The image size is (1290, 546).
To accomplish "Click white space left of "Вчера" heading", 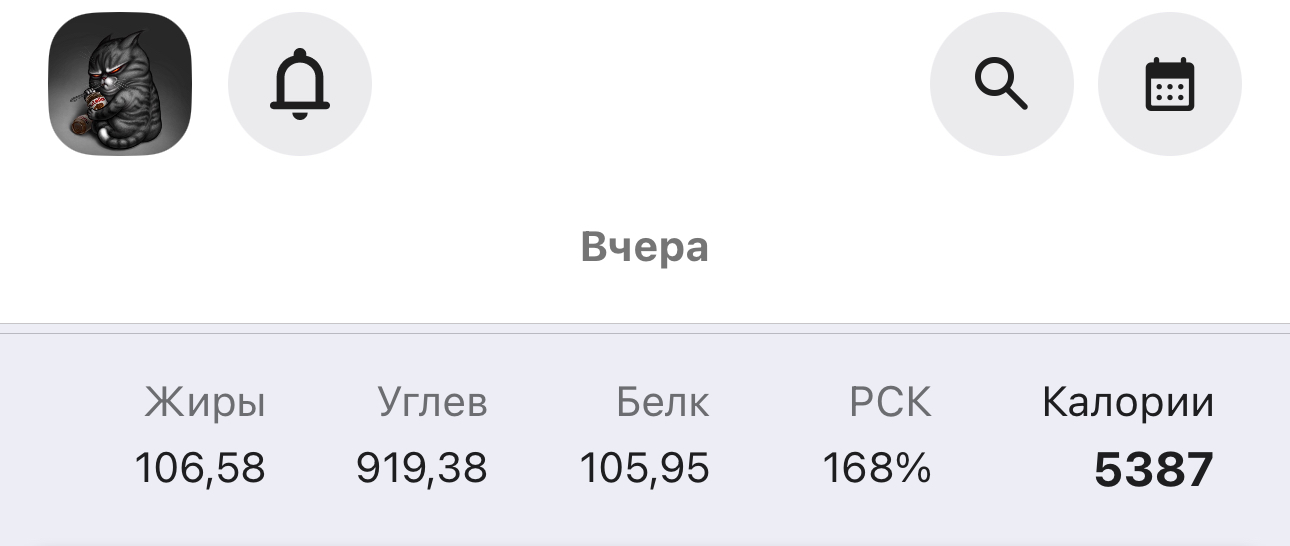I will 300,248.
